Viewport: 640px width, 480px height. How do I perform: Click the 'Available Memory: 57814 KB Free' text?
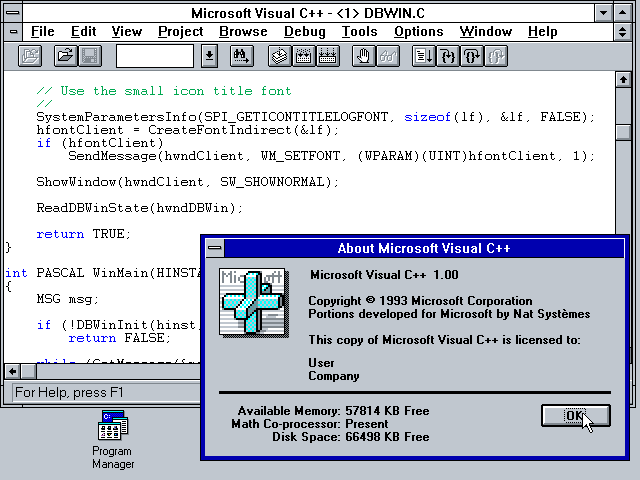[333, 411]
